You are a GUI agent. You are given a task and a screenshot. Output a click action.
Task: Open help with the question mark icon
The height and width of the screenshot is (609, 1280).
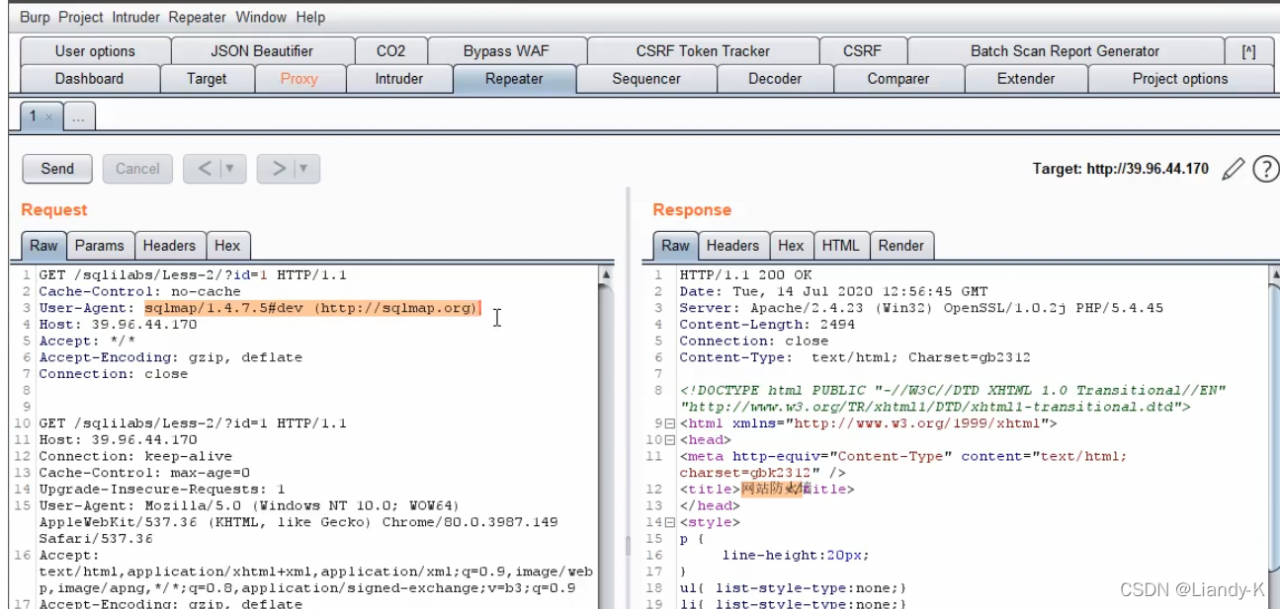(1265, 169)
